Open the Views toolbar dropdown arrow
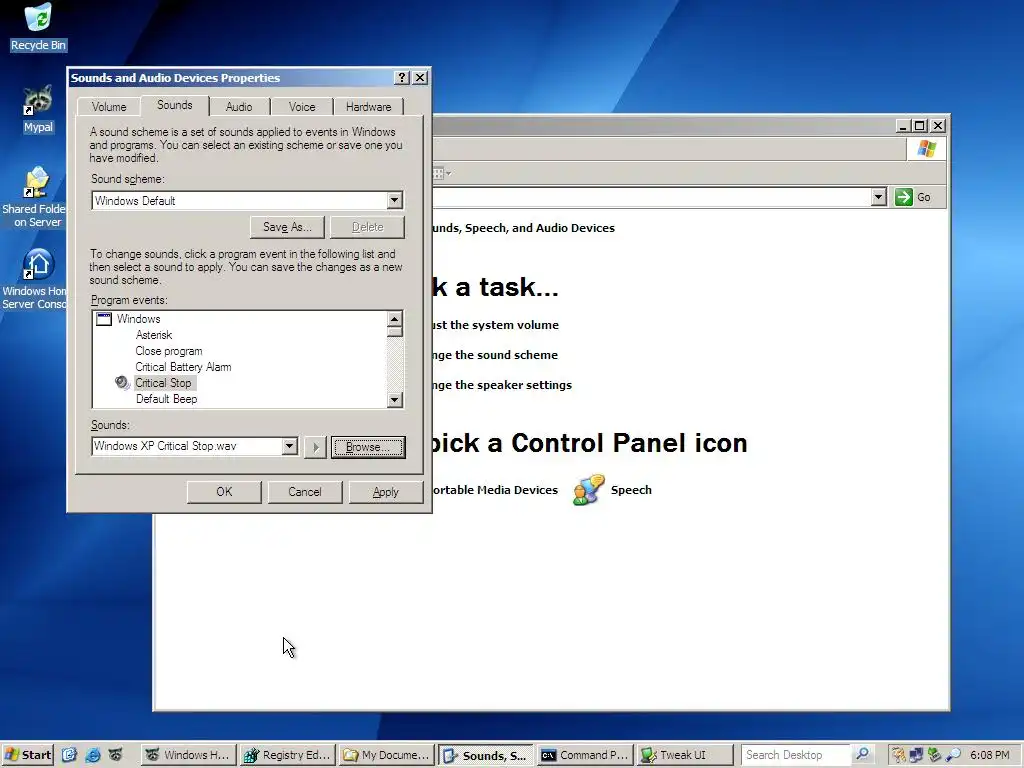Image resolution: width=1024 pixels, height=768 pixels. (449, 174)
